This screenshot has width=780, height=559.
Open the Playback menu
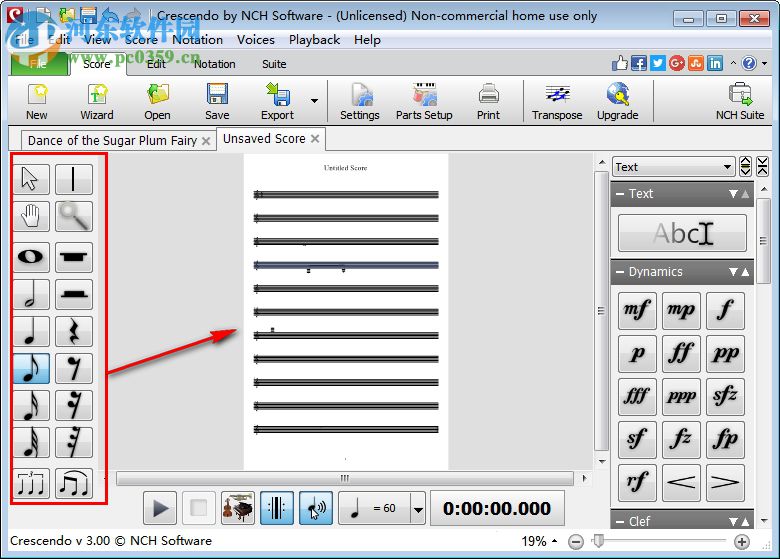tap(314, 40)
